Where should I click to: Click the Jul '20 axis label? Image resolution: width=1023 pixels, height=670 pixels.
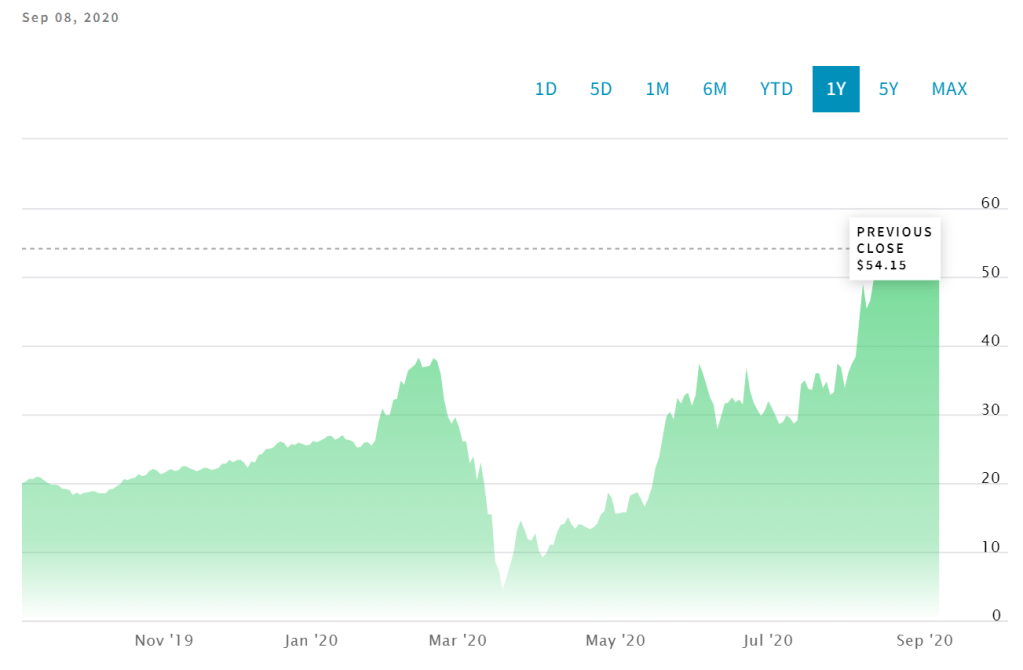(x=769, y=640)
